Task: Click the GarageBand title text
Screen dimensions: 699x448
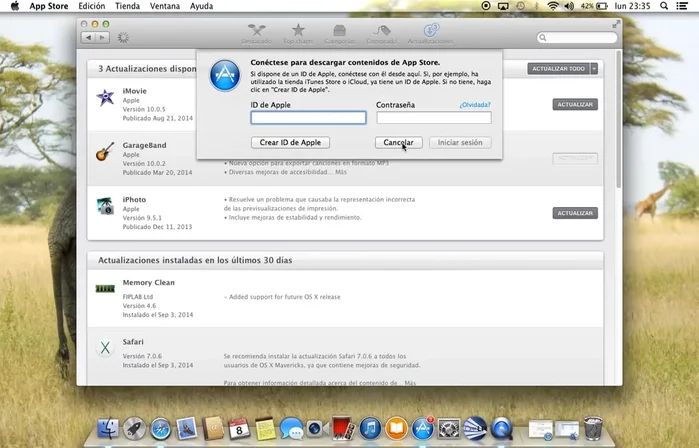Action: (x=144, y=145)
